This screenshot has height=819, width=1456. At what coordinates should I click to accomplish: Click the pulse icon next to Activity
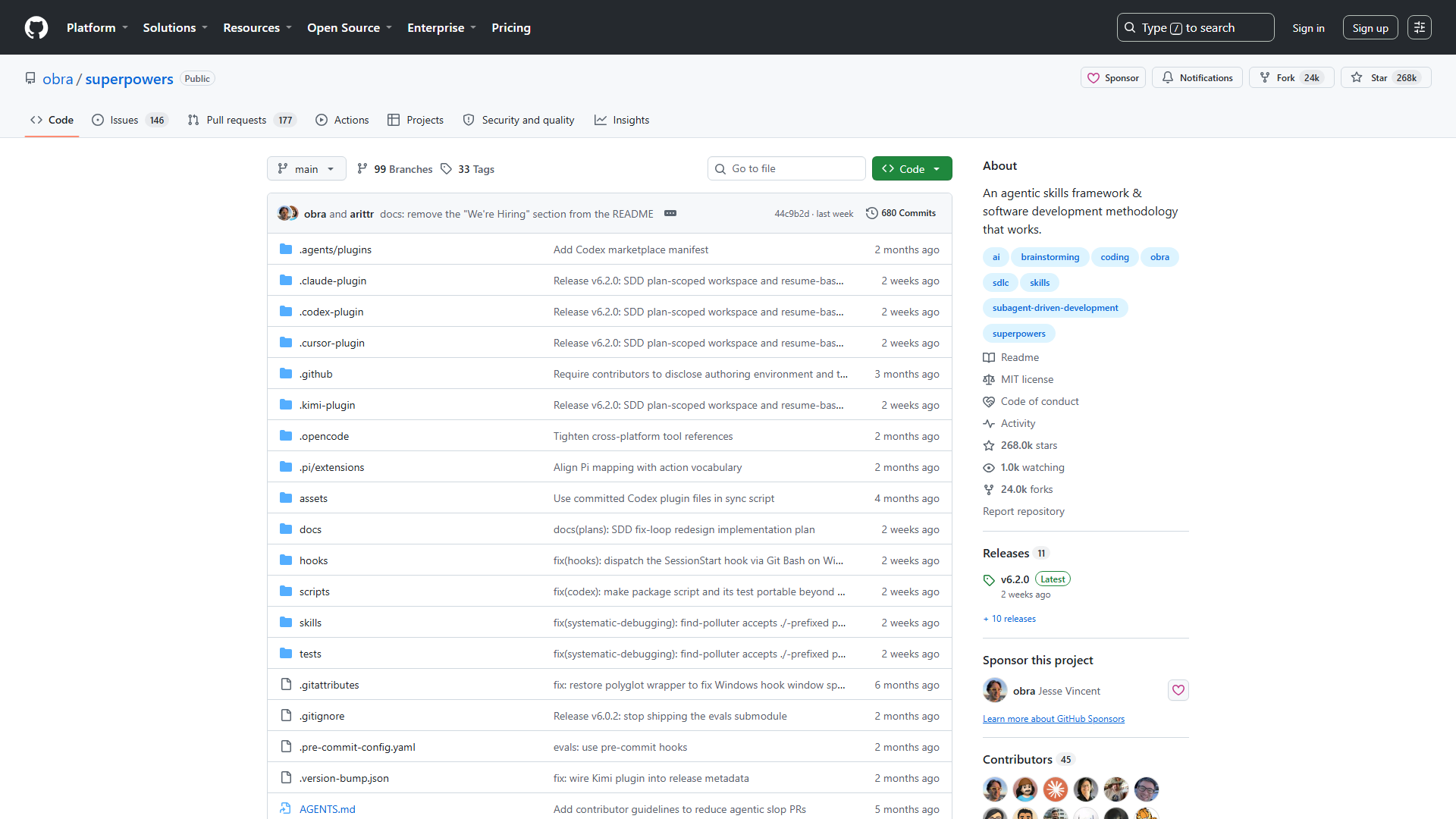pos(989,423)
